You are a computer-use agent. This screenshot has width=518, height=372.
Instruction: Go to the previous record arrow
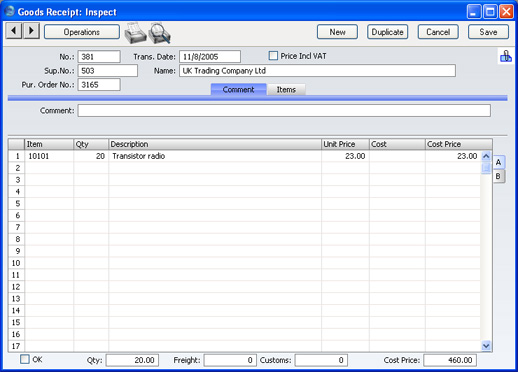14,31
